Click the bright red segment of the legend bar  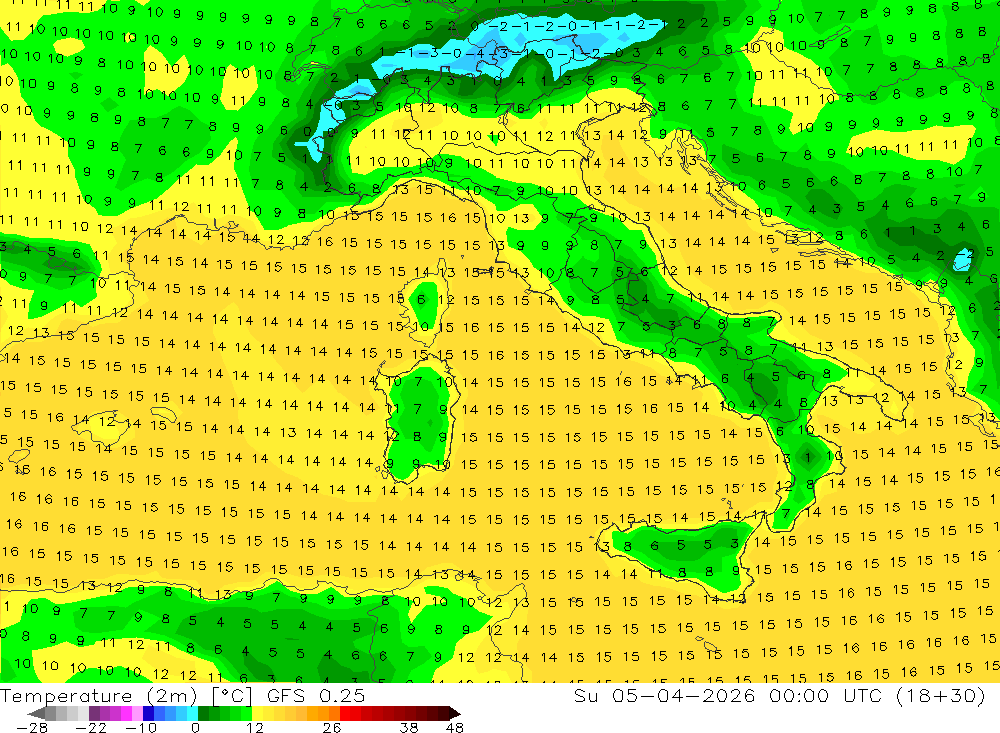tap(345, 713)
